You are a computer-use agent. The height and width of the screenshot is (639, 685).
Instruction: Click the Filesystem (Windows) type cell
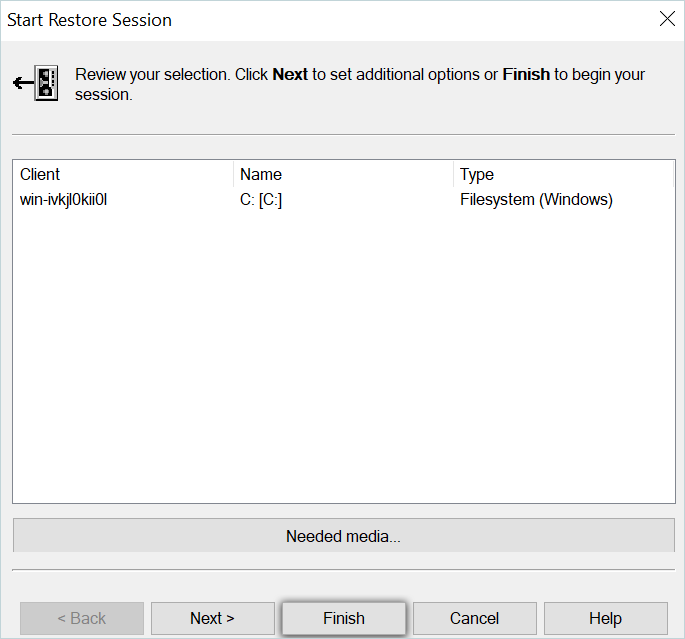click(x=536, y=199)
